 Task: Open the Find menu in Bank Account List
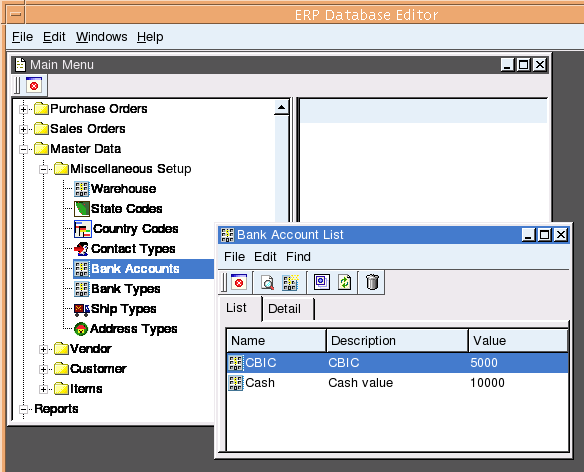tap(298, 257)
